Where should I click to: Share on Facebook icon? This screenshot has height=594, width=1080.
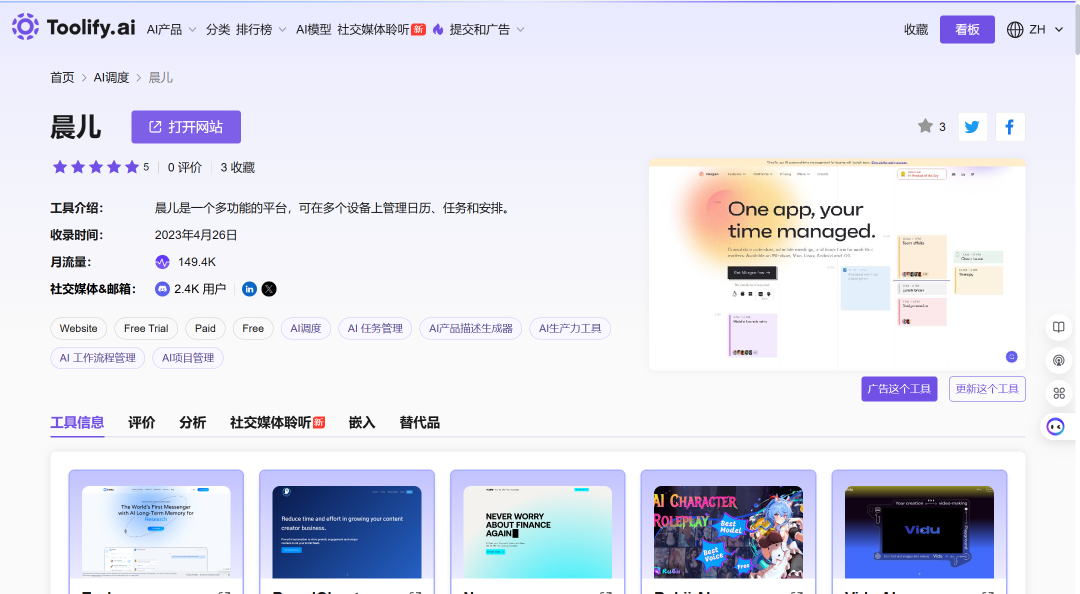(1010, 127)
